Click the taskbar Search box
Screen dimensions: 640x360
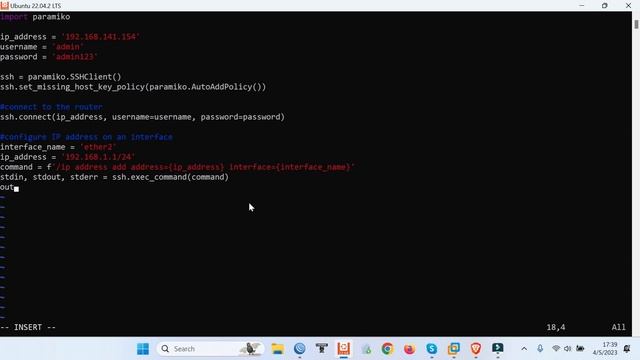click(210, 349)
